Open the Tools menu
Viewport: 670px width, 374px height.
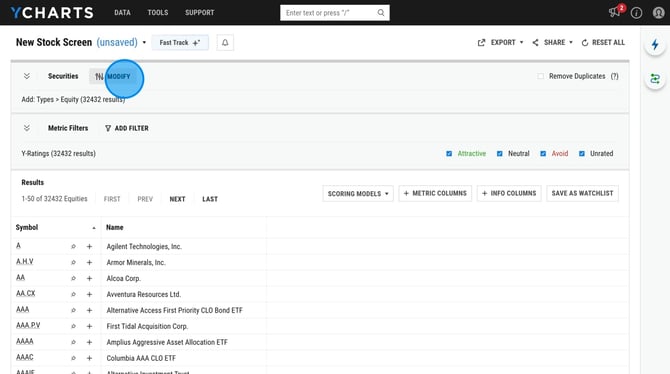158,13
